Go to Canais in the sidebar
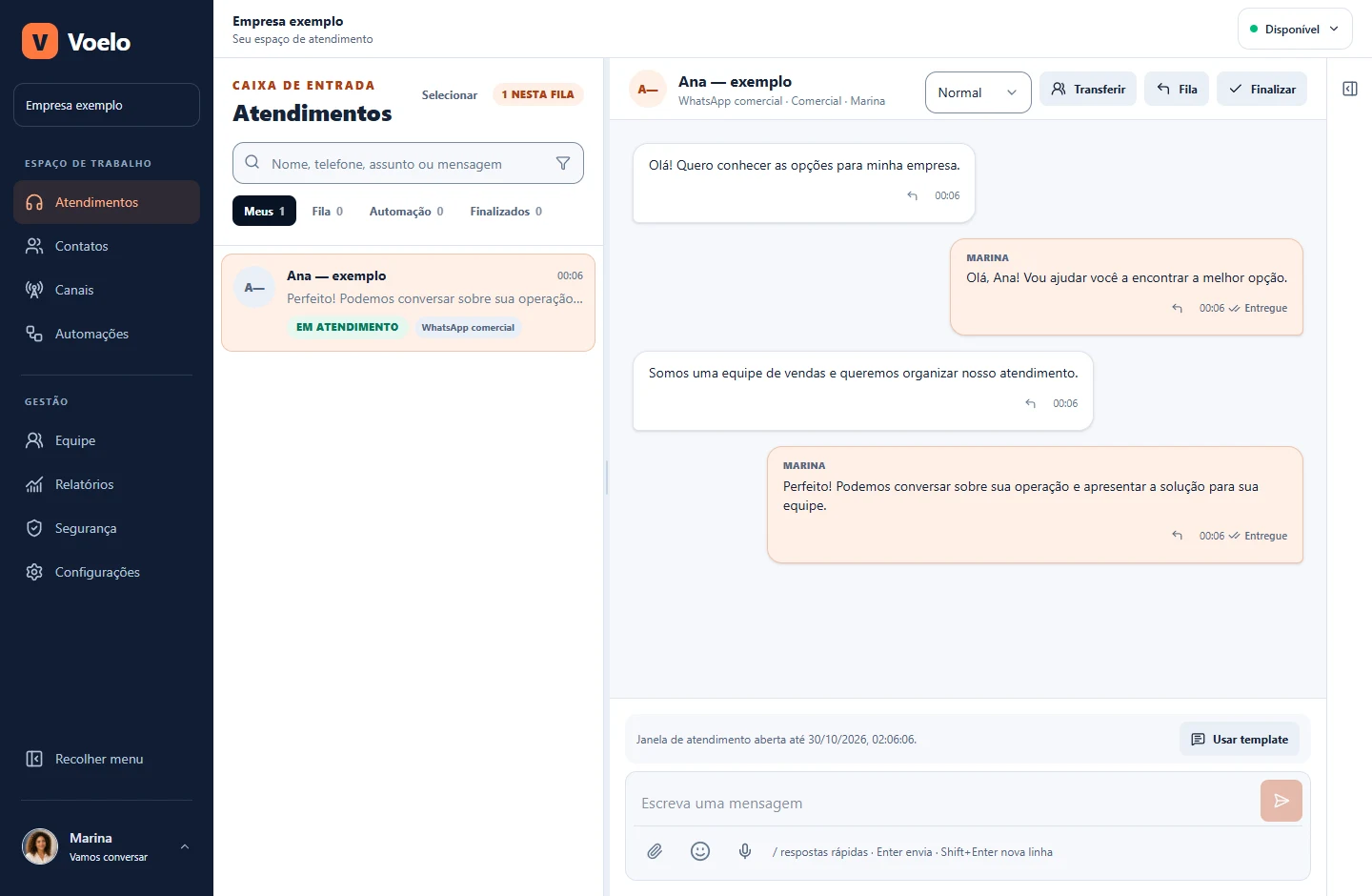1372x896 pixels. [x=107, y=290]
